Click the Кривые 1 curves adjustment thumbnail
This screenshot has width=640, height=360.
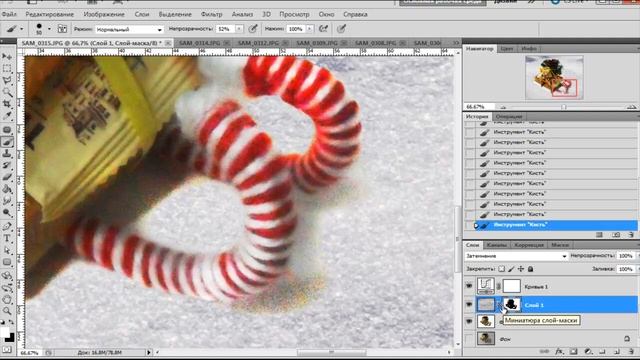[x=486, y=286]
